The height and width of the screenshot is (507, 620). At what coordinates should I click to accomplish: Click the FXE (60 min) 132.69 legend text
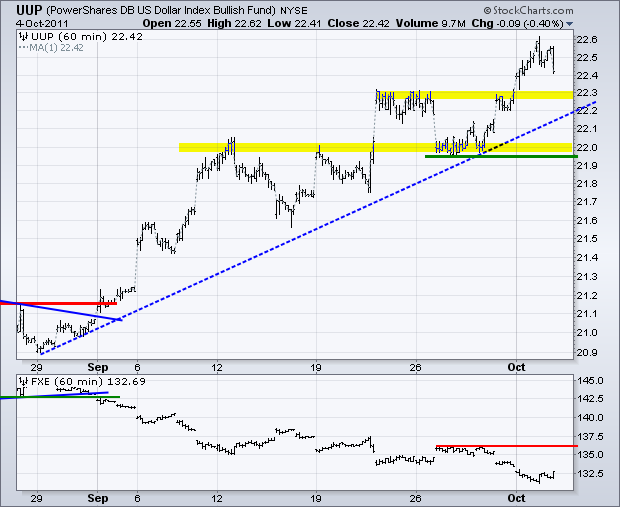(88, 382)
